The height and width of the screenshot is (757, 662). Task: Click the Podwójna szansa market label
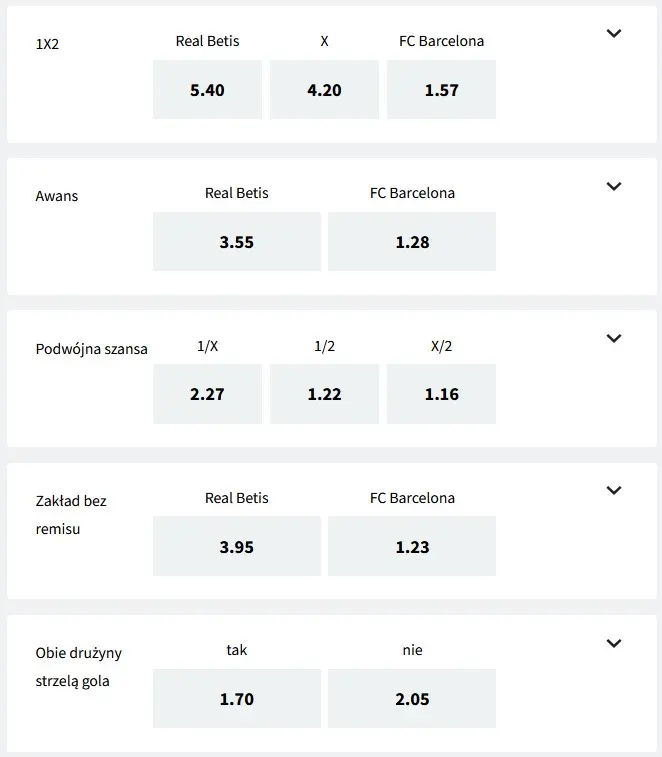click(91, 349)
